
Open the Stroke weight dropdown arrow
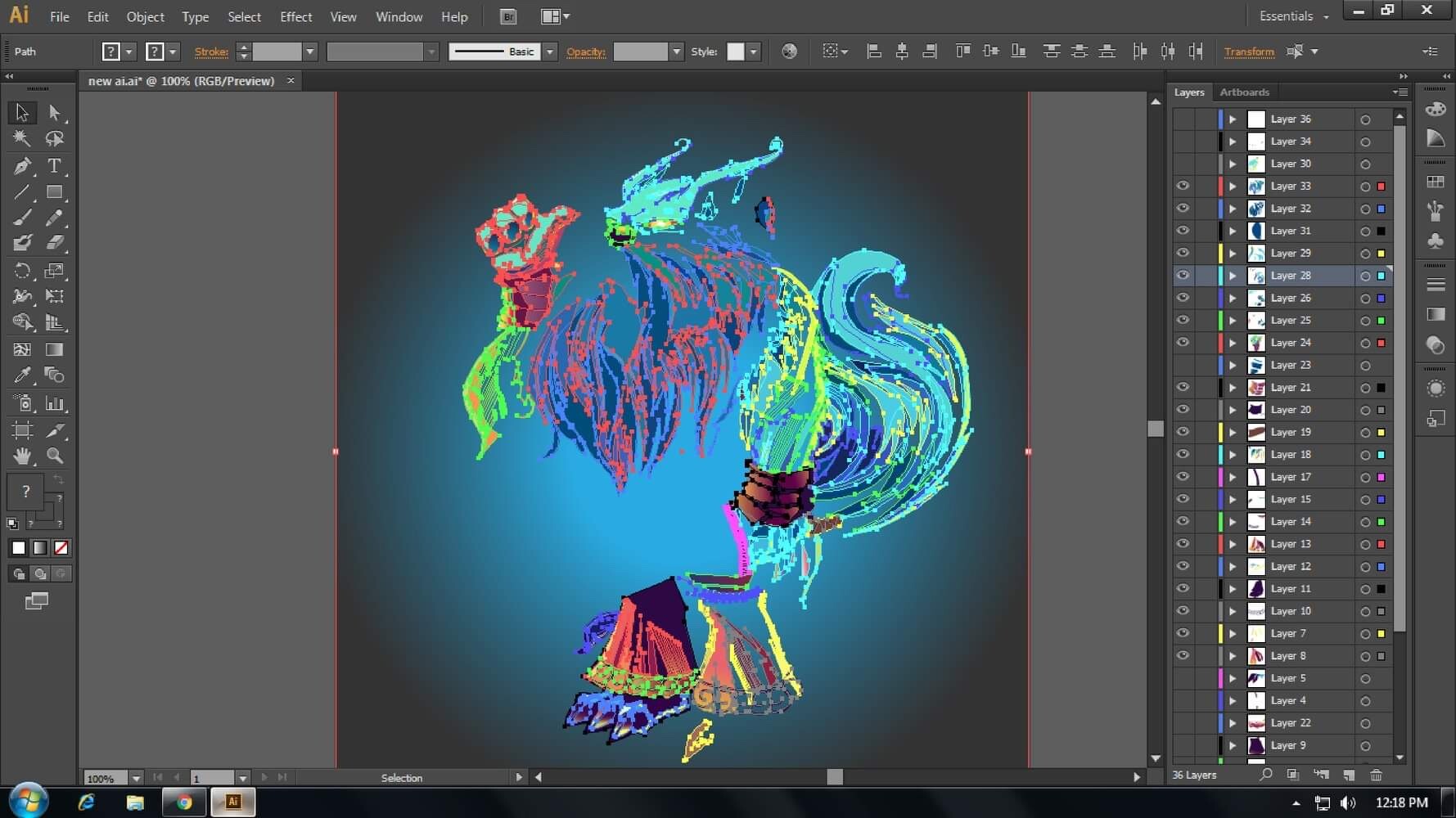tap(310, 52)
